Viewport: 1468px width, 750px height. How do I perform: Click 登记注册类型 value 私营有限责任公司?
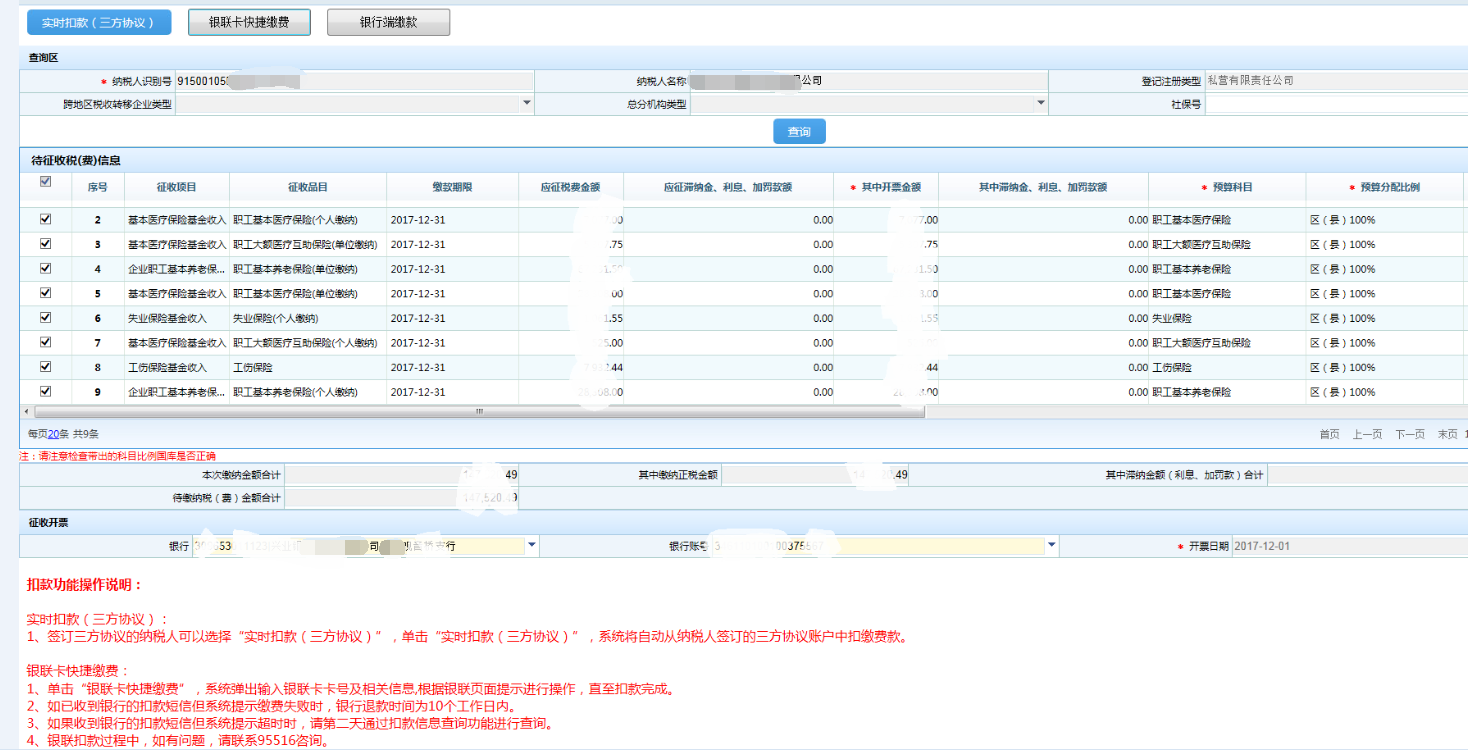(x=1250, y=81)
